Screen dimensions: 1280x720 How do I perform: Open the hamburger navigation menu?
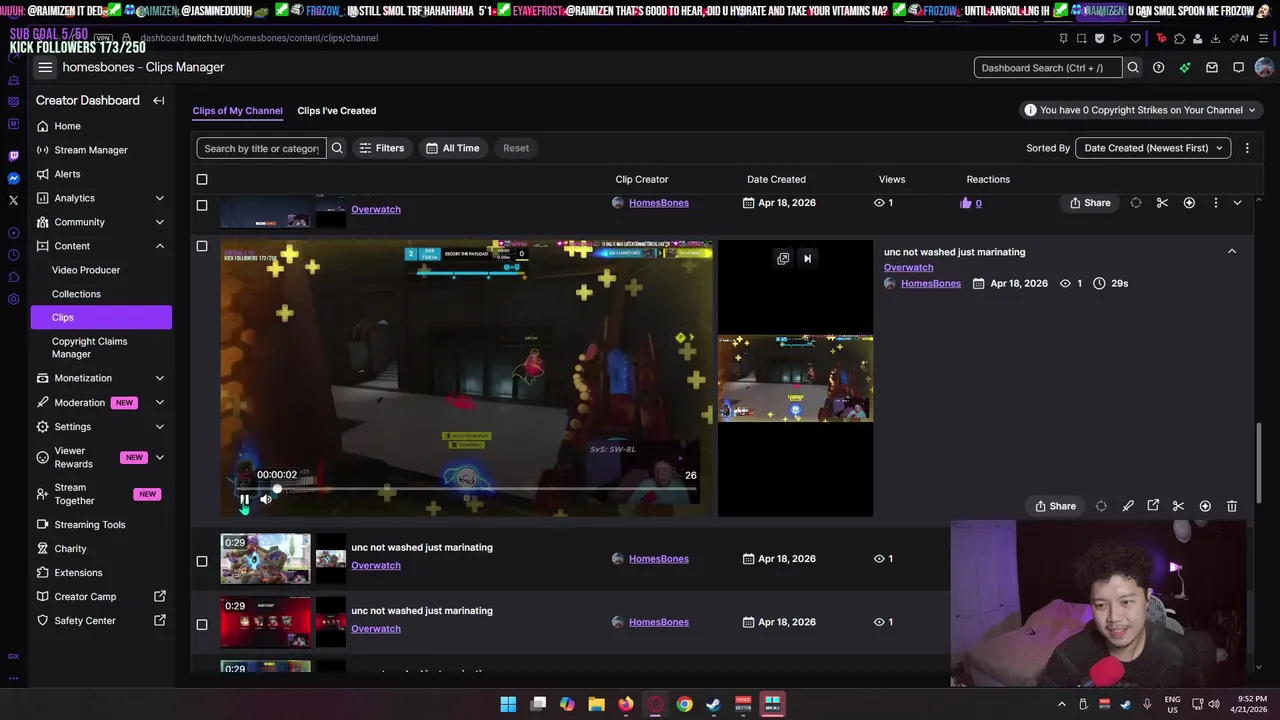click(45, 67)
